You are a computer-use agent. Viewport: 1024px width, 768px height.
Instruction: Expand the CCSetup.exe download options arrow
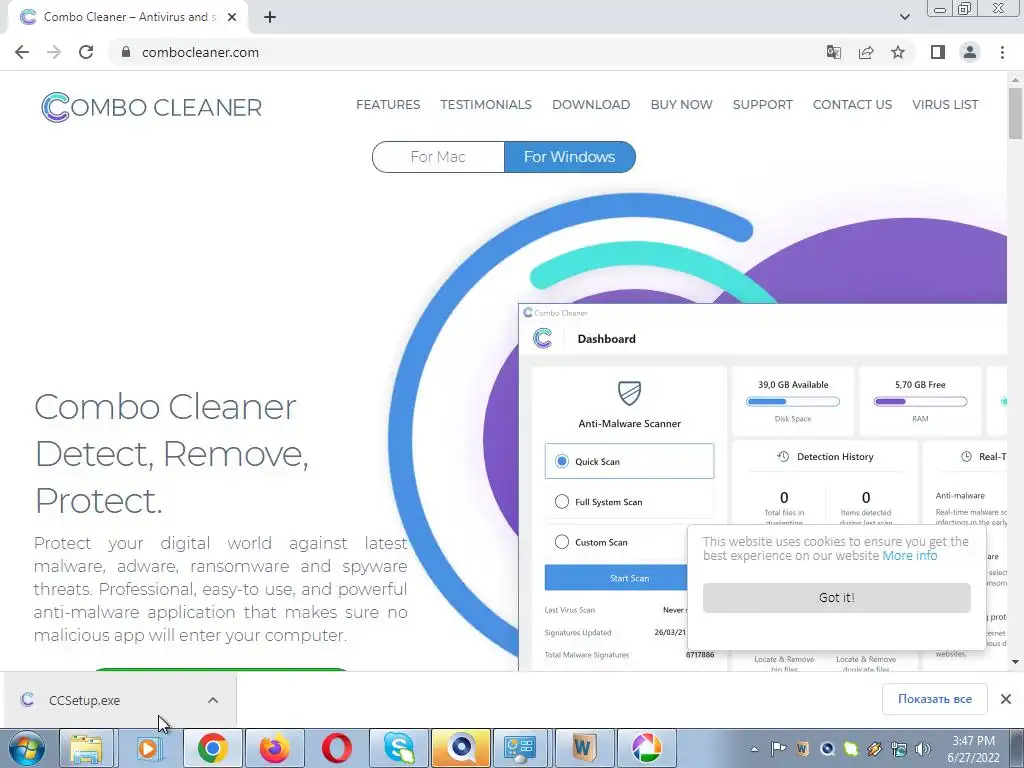pos(213,700)
